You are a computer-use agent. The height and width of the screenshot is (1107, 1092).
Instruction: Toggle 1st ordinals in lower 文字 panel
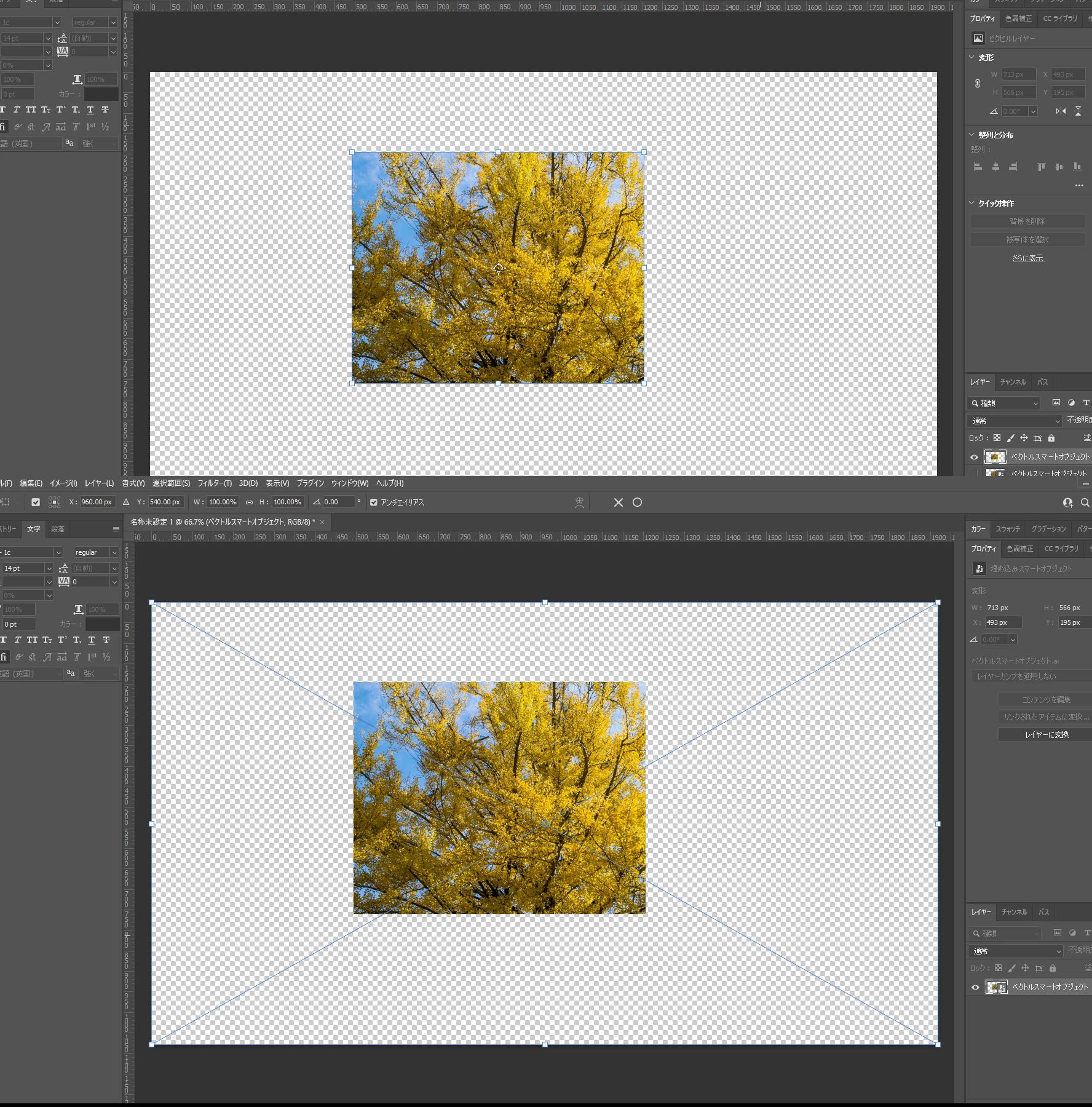tap(92, 657)
